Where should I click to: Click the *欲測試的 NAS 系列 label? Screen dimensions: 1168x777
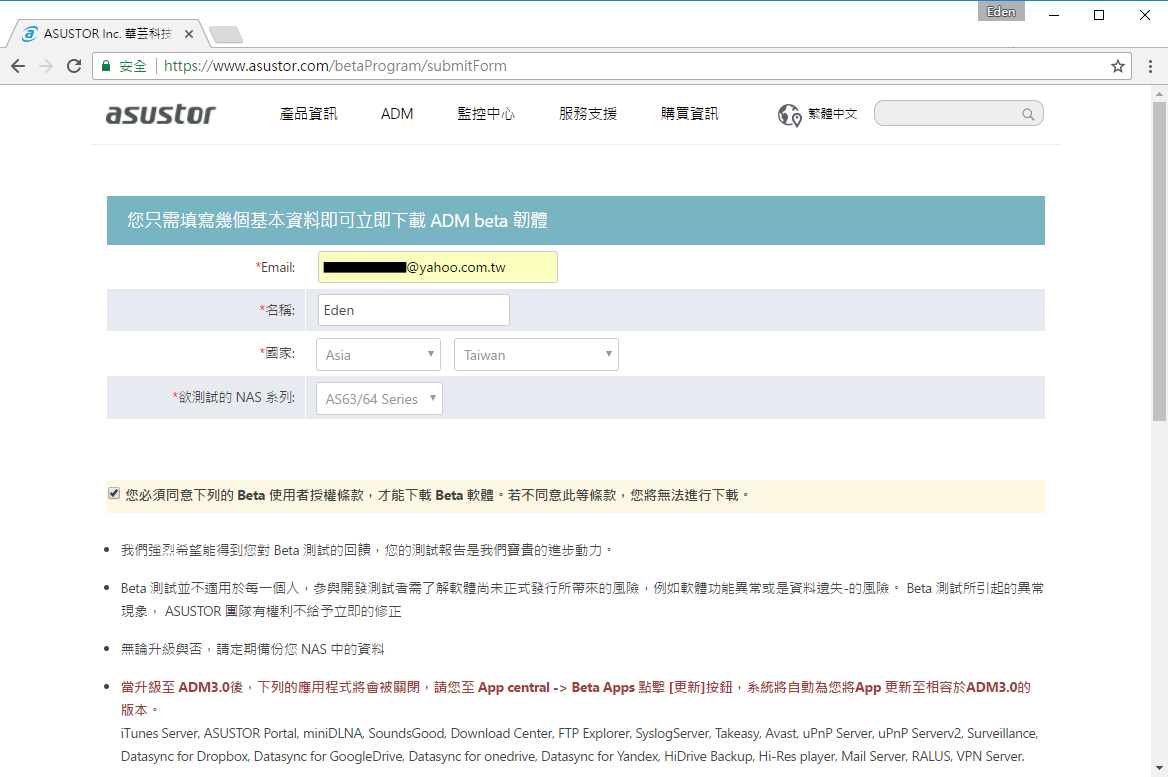[x=233, y=397]
